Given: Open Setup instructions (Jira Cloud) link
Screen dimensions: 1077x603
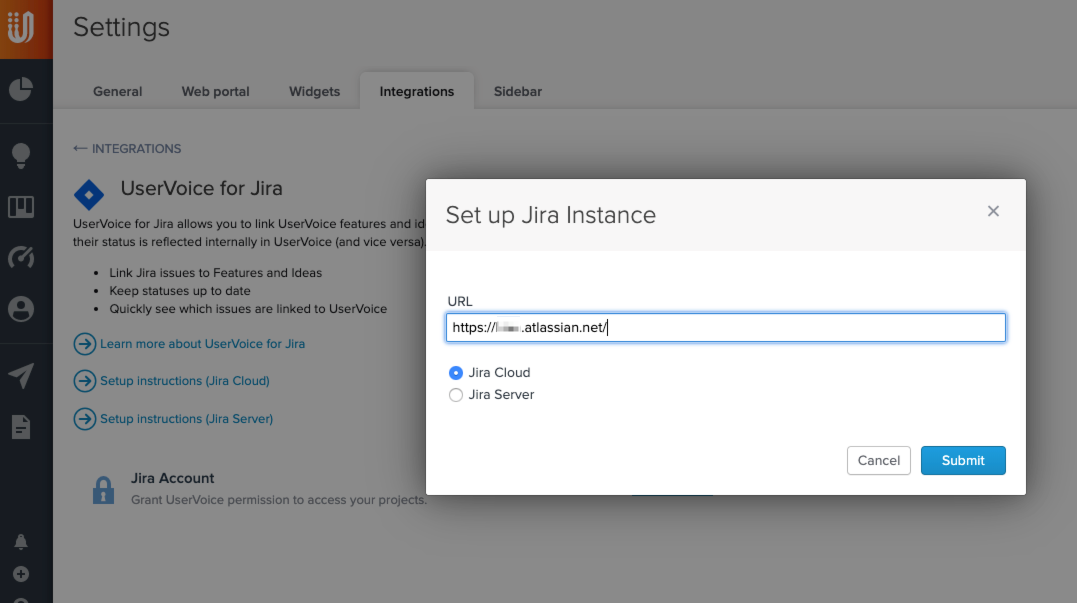Looking at the screenshot, I should (x=184, y=381).
